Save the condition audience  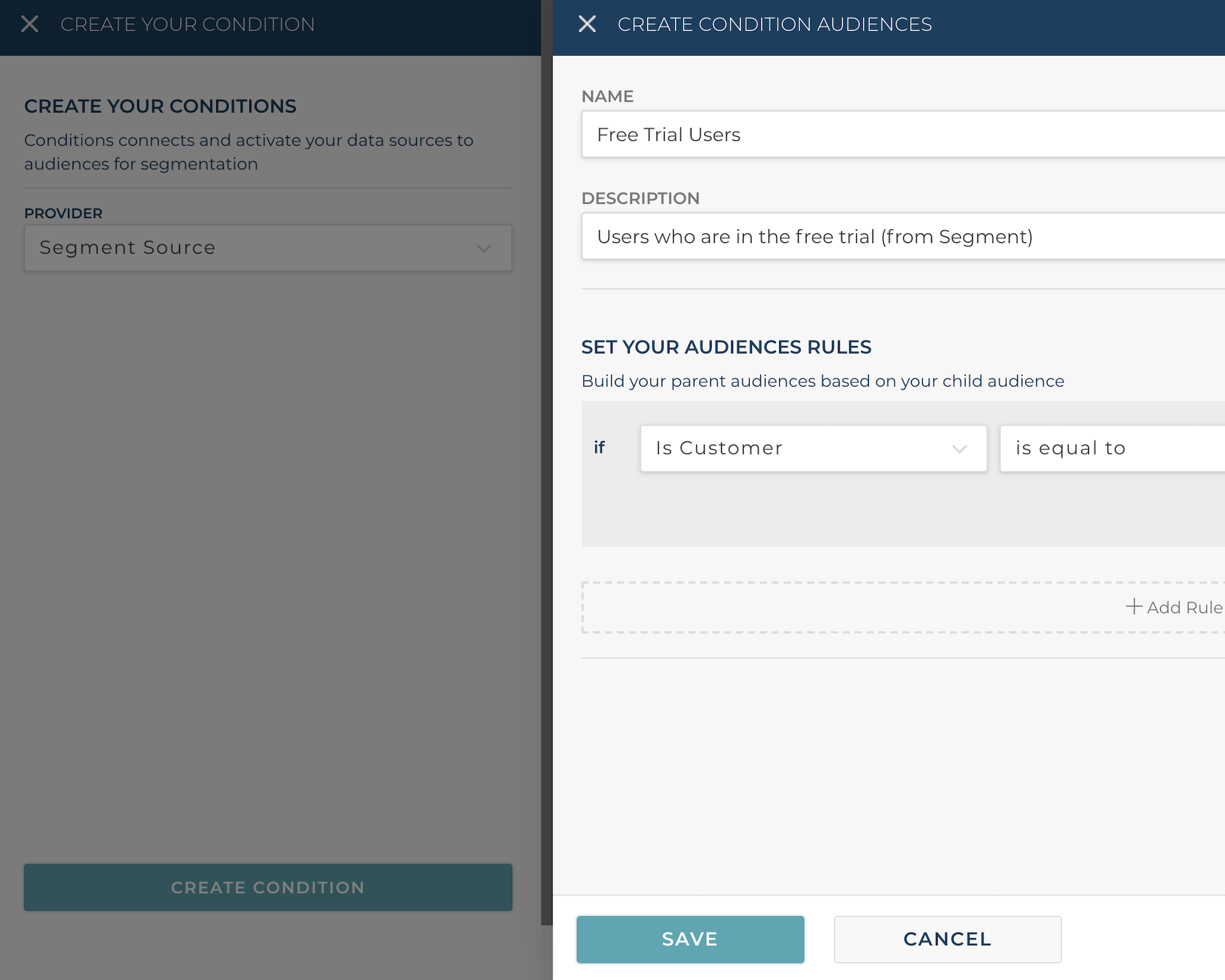pos(690,939)
